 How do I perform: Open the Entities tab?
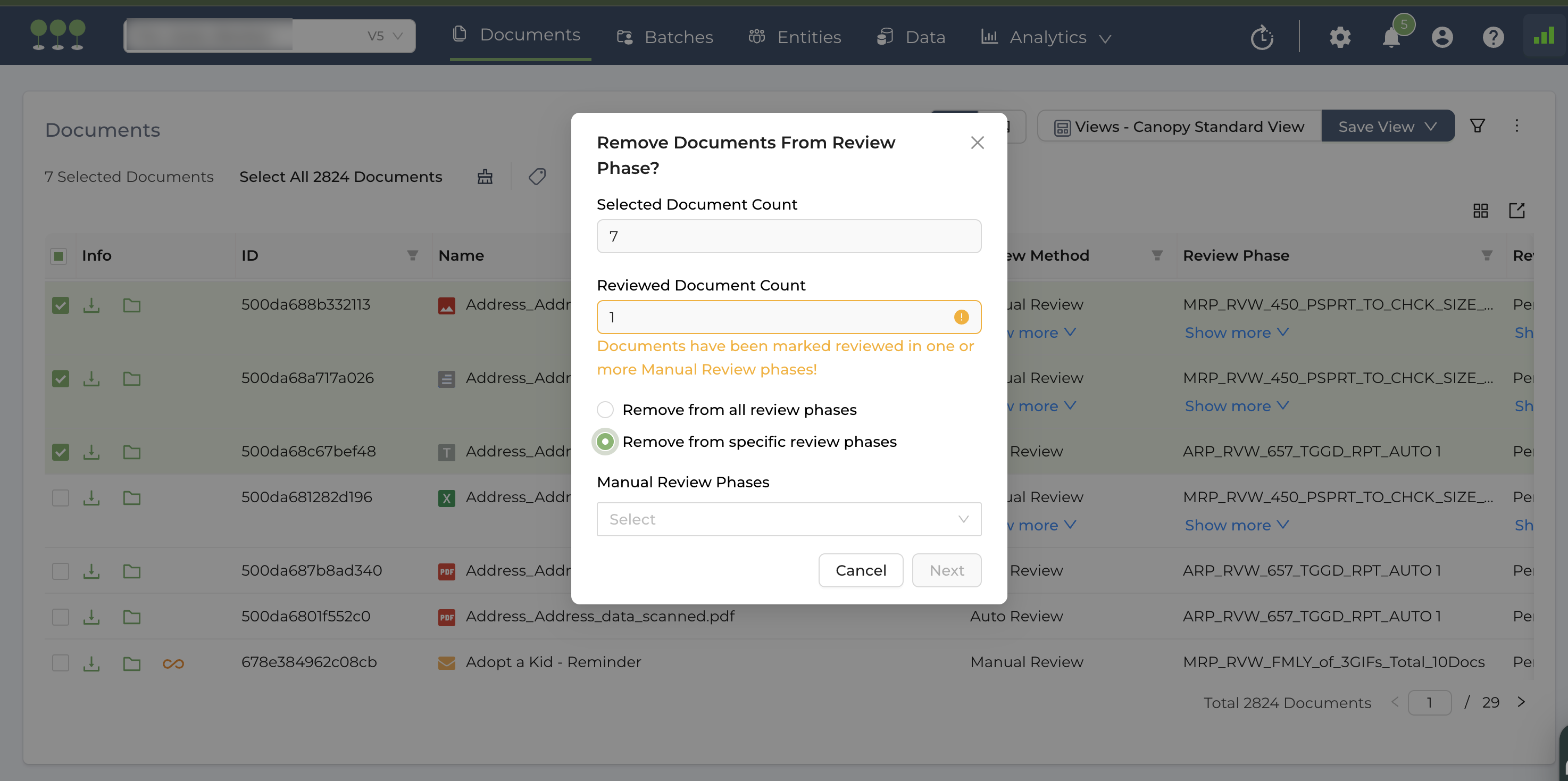click(795, 37)
